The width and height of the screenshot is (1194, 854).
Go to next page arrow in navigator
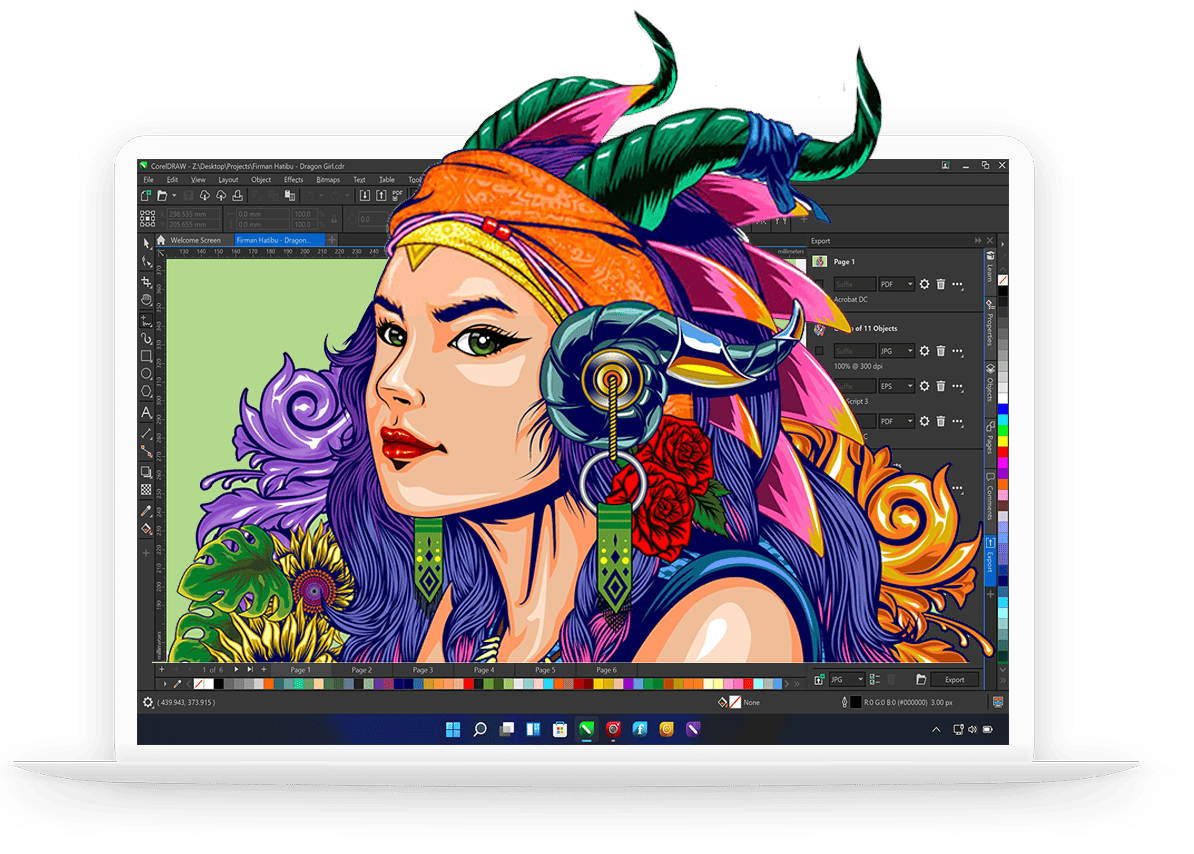coord(236,669)
